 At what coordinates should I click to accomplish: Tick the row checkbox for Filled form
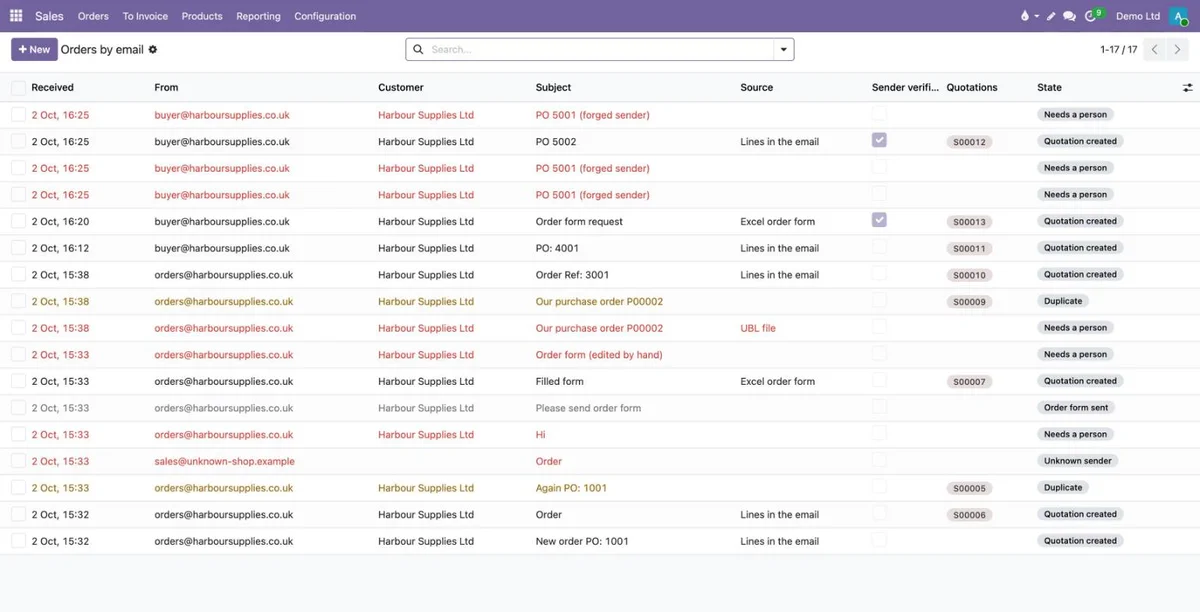click(x=18, y=381)
